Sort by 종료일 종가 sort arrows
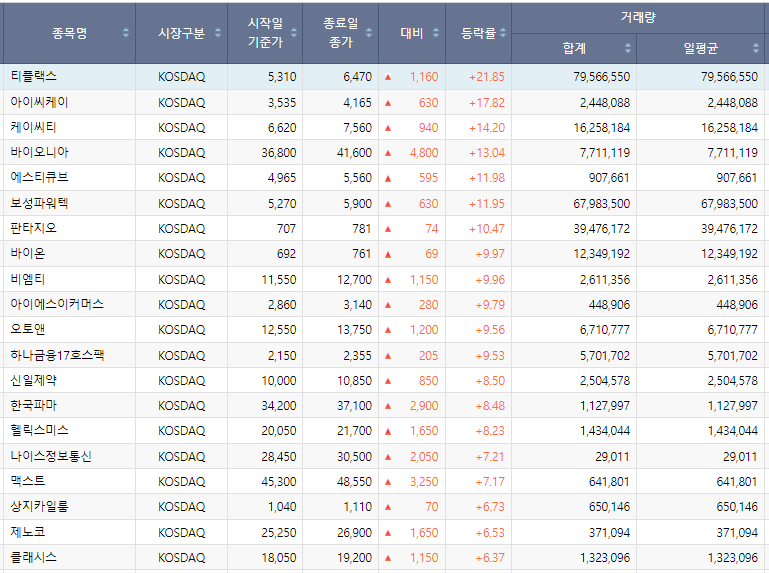 (x=369, y=33)
